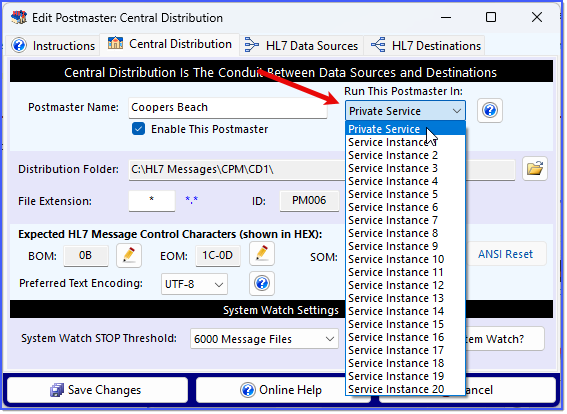Click the Cancel button

(x=511, y=390)
